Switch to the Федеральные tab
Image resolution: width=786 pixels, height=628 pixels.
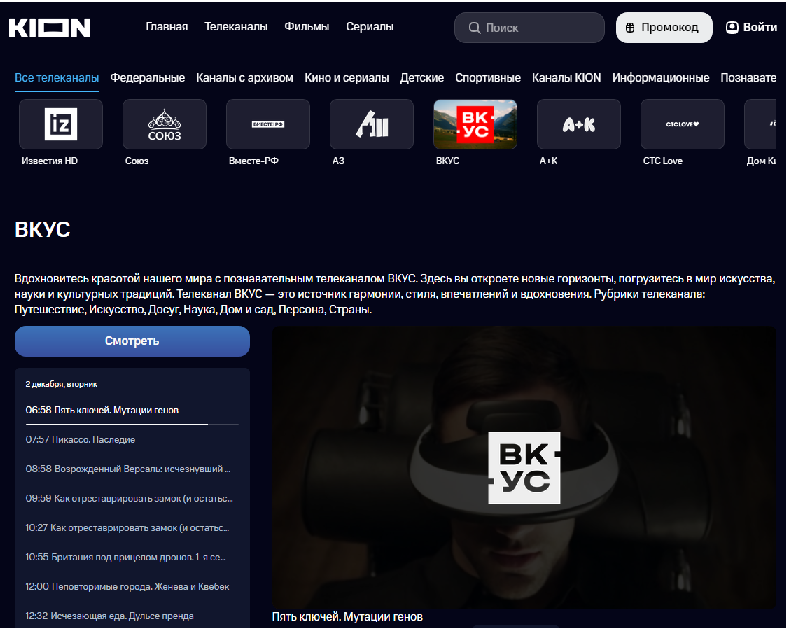click(x=147, y=78)
